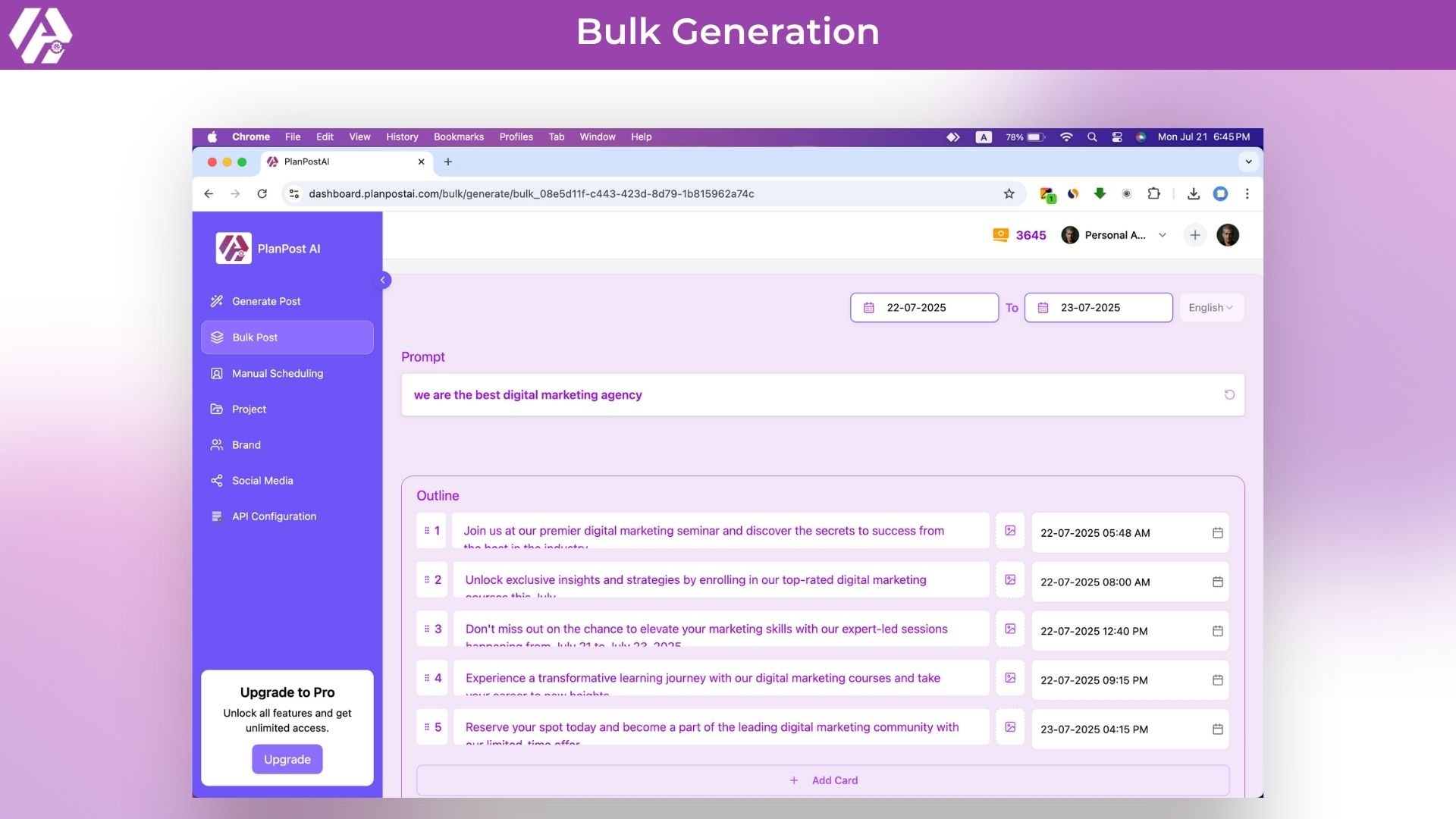Go to the Social Media sidebar item
Viewport: 1456px width, 819px height.
tap(262, 481)
